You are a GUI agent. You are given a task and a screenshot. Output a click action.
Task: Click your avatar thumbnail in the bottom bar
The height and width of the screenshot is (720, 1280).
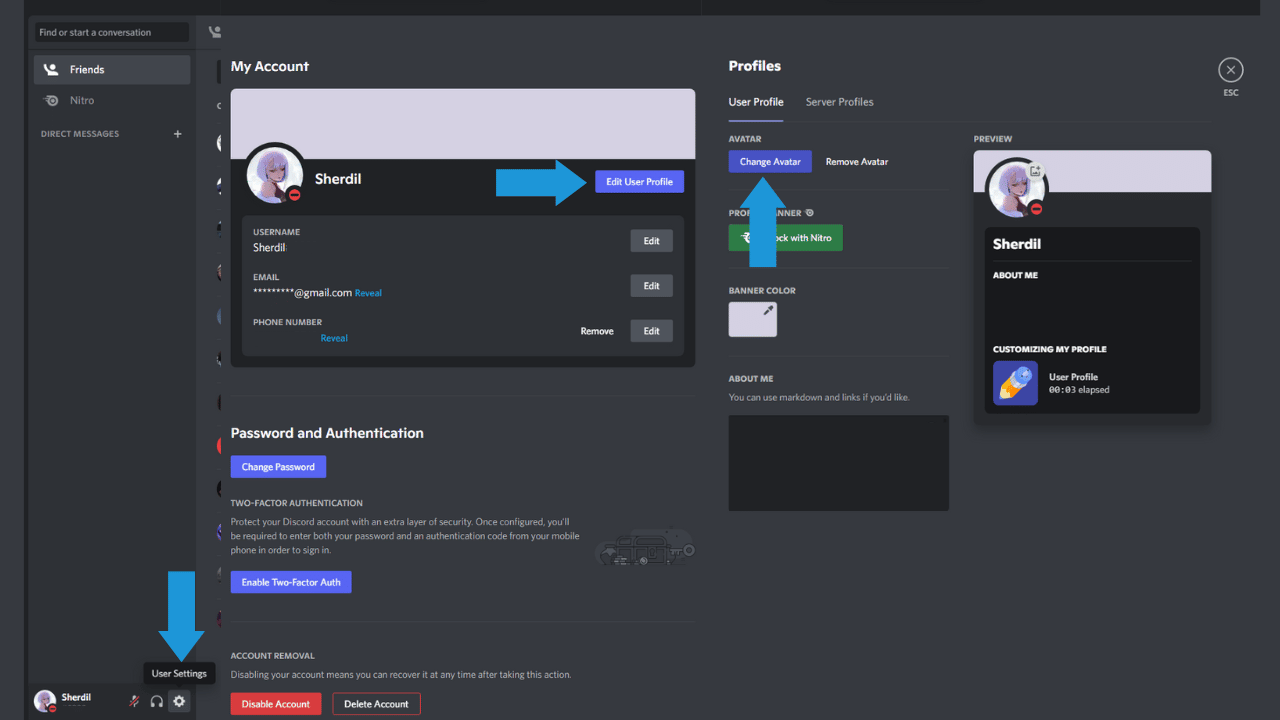pos(44,700)
